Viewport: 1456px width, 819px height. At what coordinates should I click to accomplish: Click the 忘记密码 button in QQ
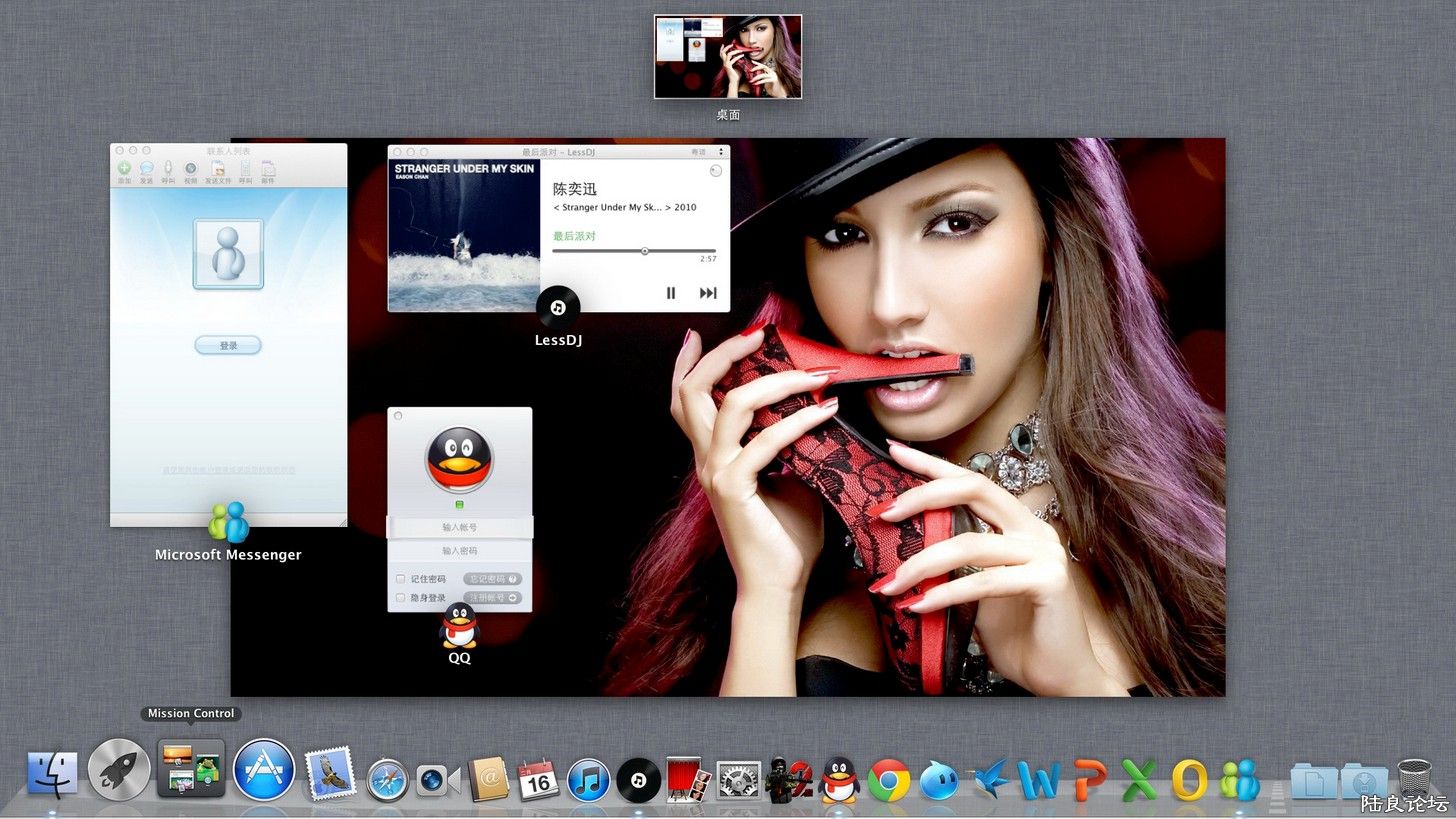click(492, 579)
